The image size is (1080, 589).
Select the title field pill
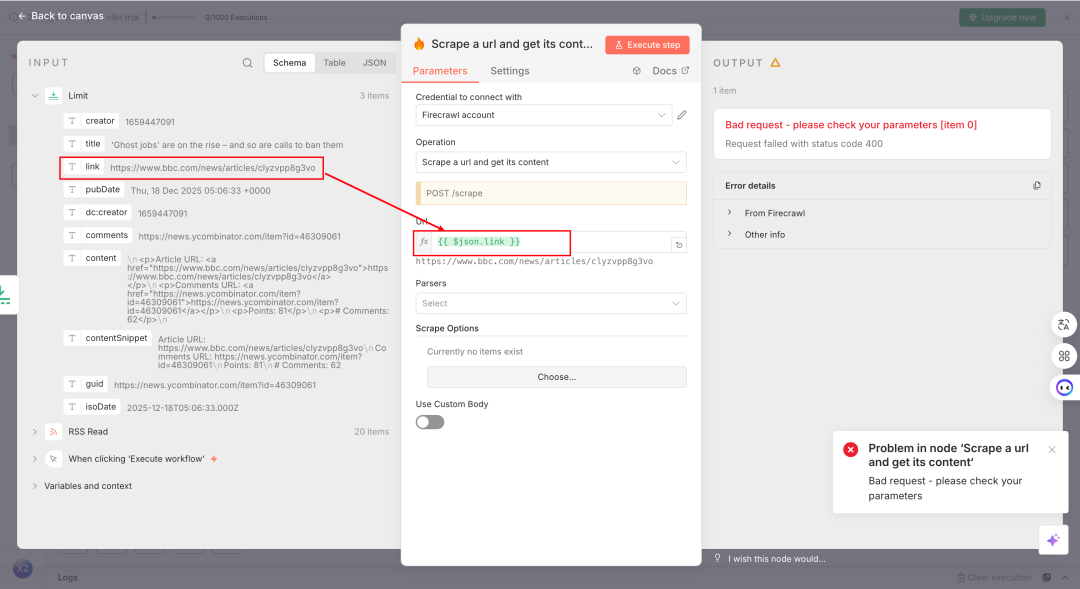coord(84,144)
